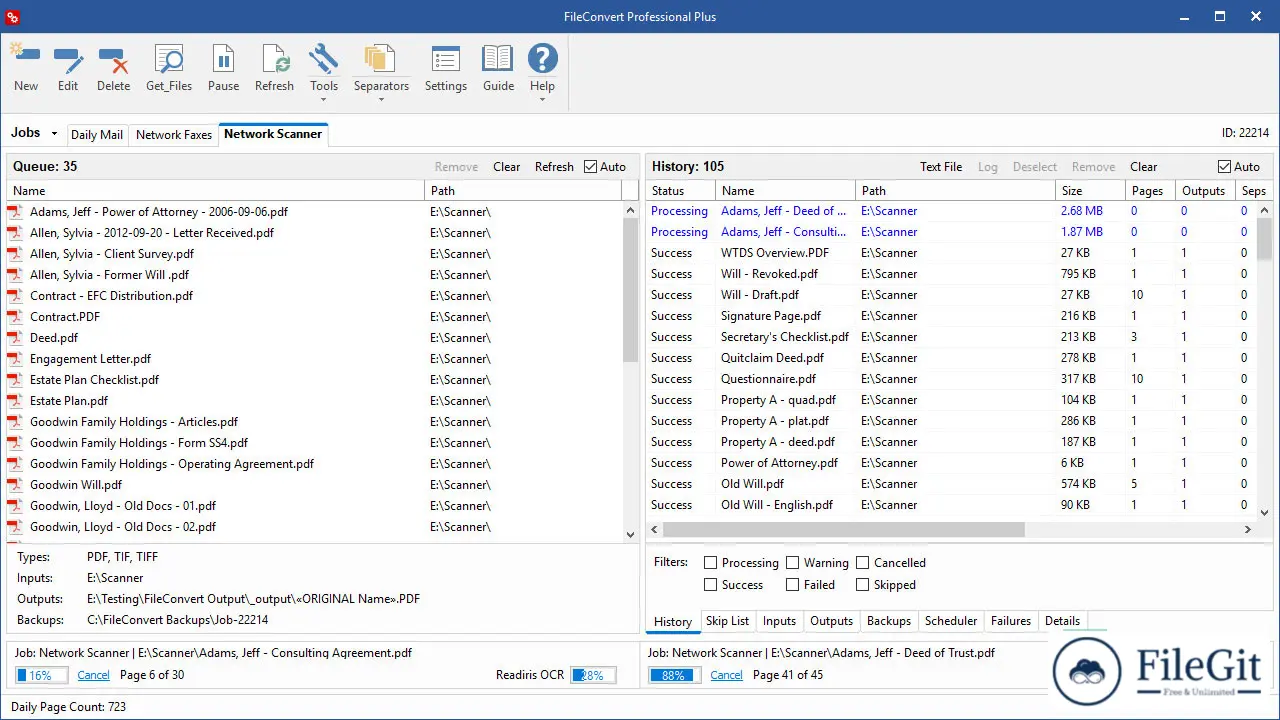Select Power of Attorney.pdf history row
Image resolution: width=1280 pixels, height=720 pixels.
[950, 463]
